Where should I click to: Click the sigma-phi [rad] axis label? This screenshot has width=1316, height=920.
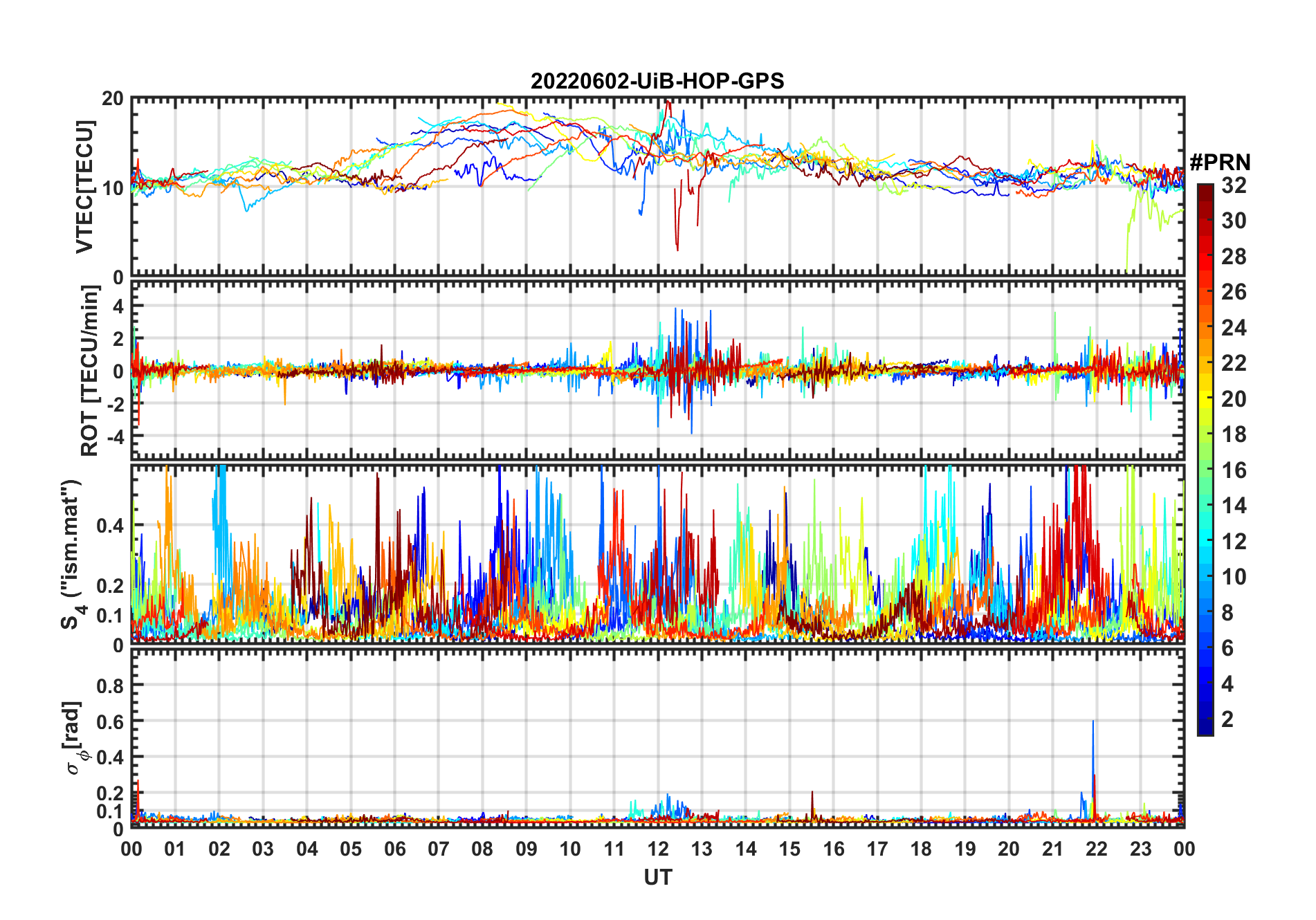point(73,738)
